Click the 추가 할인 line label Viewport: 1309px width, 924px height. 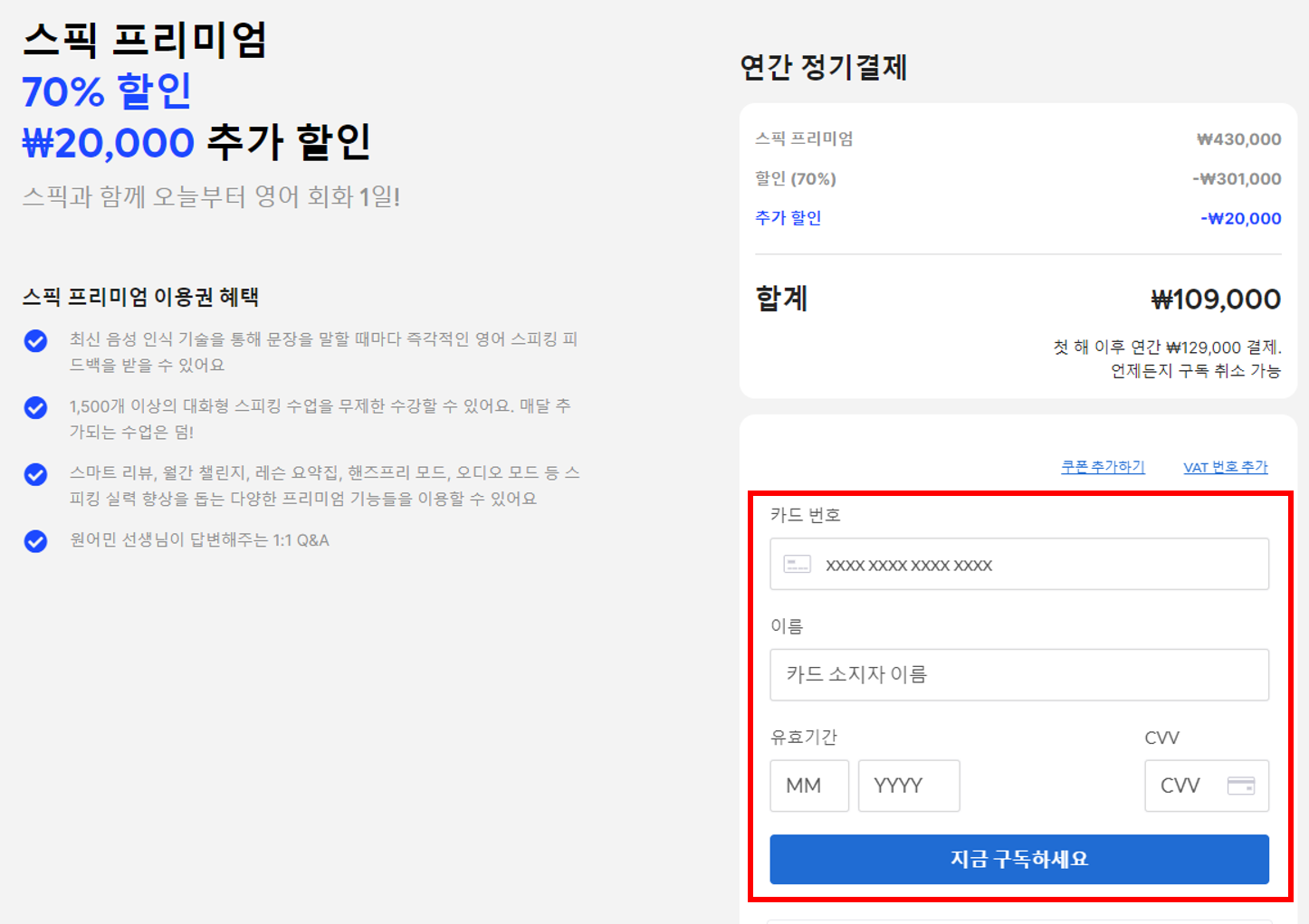[788, 218]
